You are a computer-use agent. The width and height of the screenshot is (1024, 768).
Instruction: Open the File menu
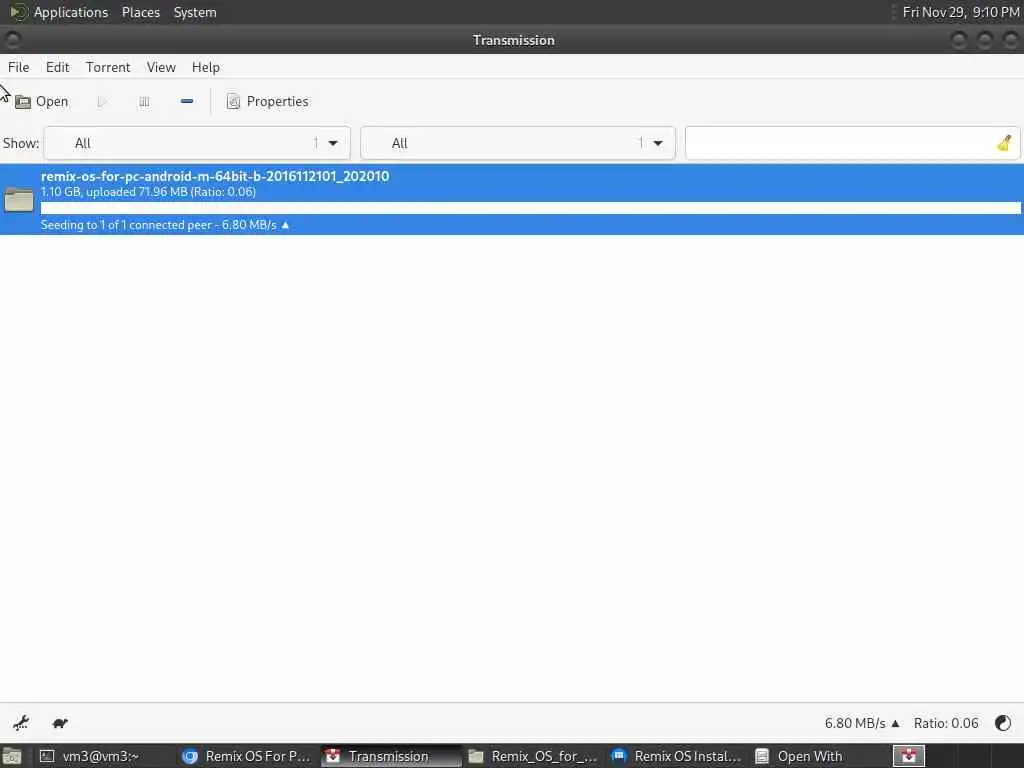point(18,67)
